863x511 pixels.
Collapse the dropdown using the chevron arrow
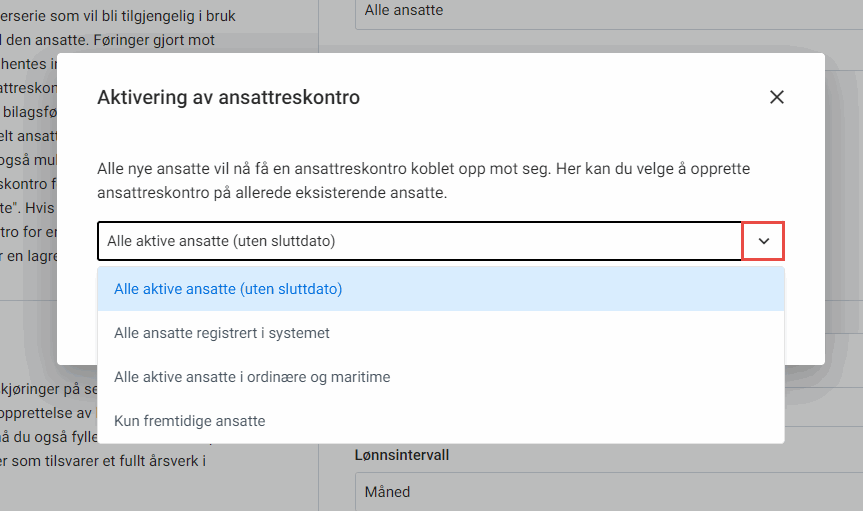[x=763, y=241]
